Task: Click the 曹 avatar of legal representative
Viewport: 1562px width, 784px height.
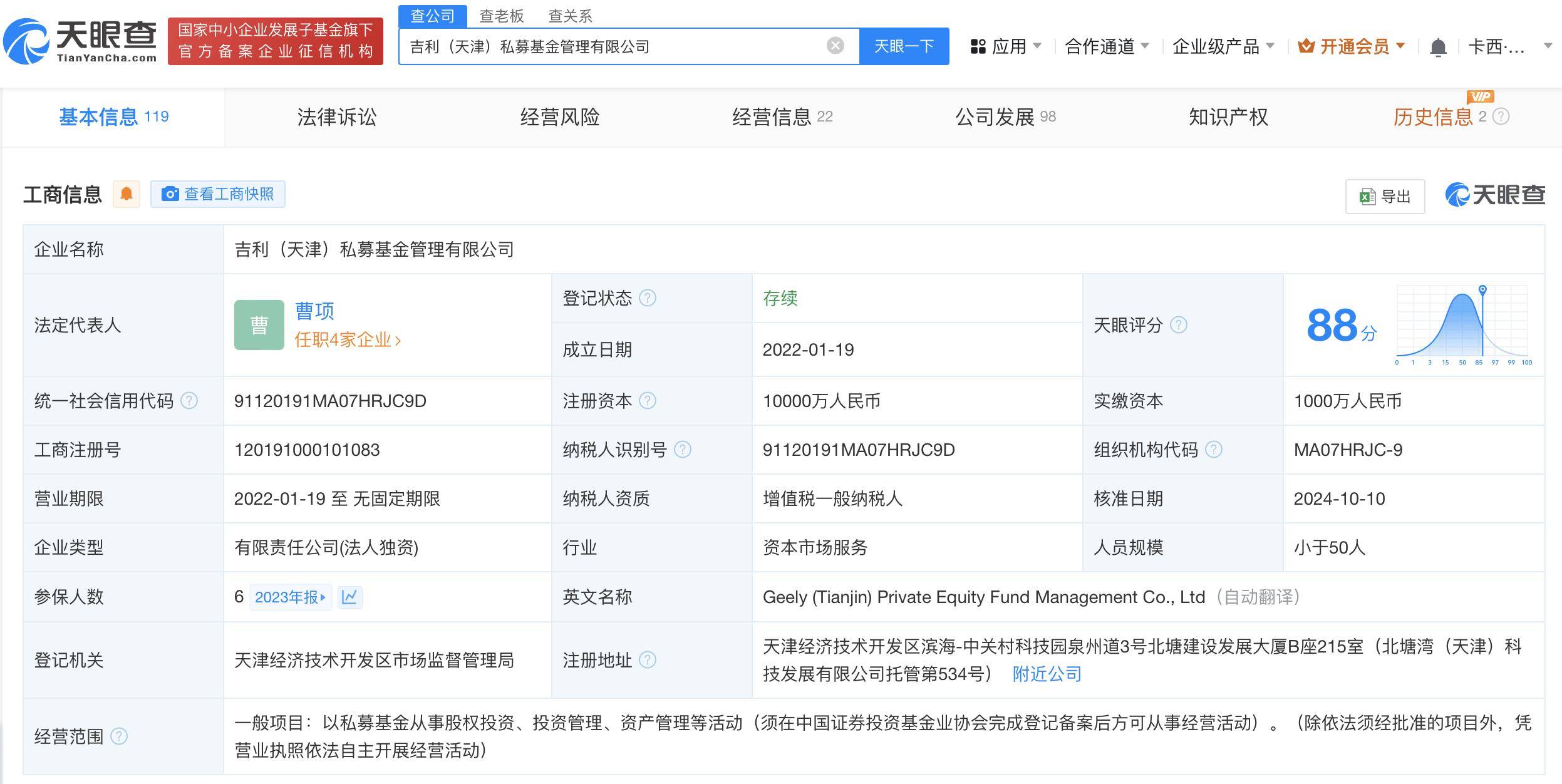Action: (x=259, y=325)
